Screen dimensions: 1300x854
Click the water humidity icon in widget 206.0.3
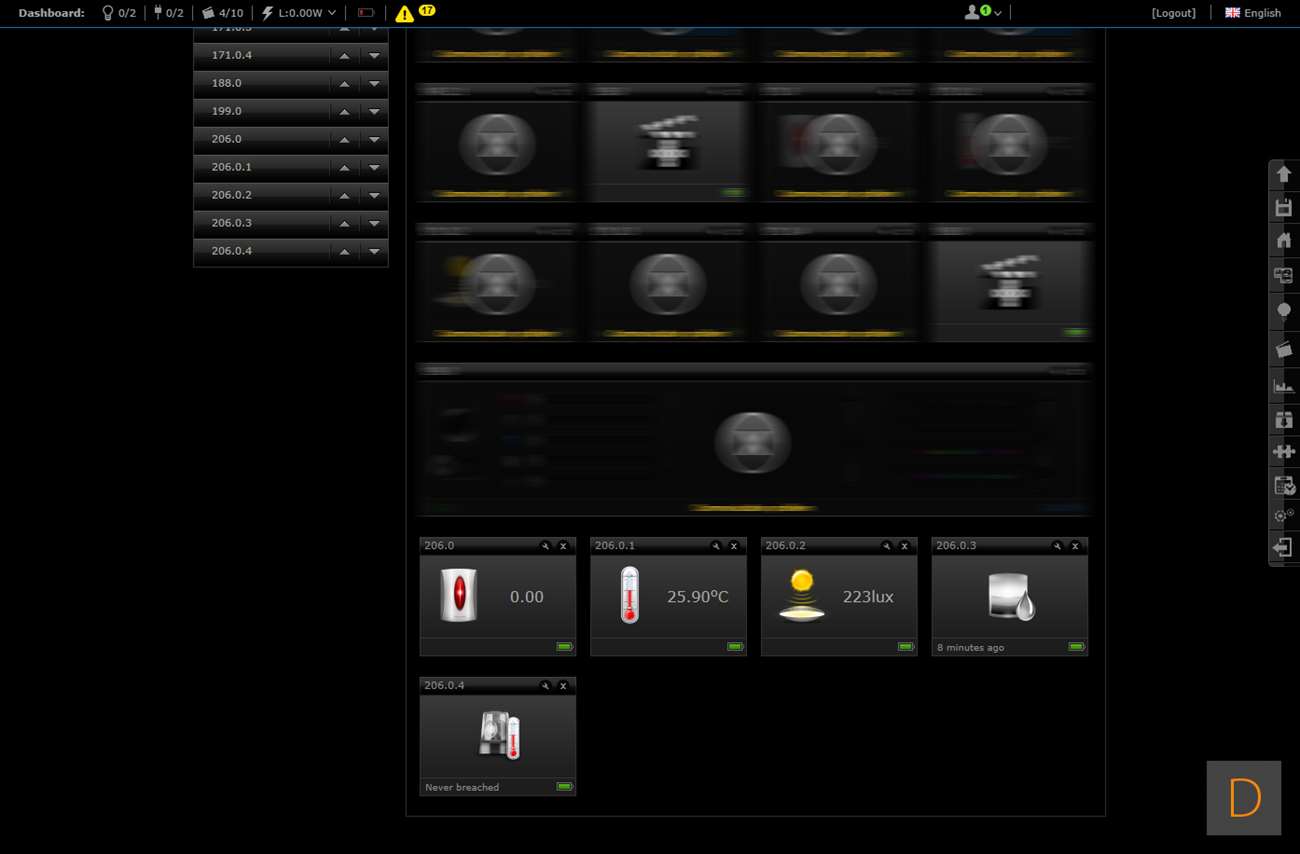[1010, 596]
